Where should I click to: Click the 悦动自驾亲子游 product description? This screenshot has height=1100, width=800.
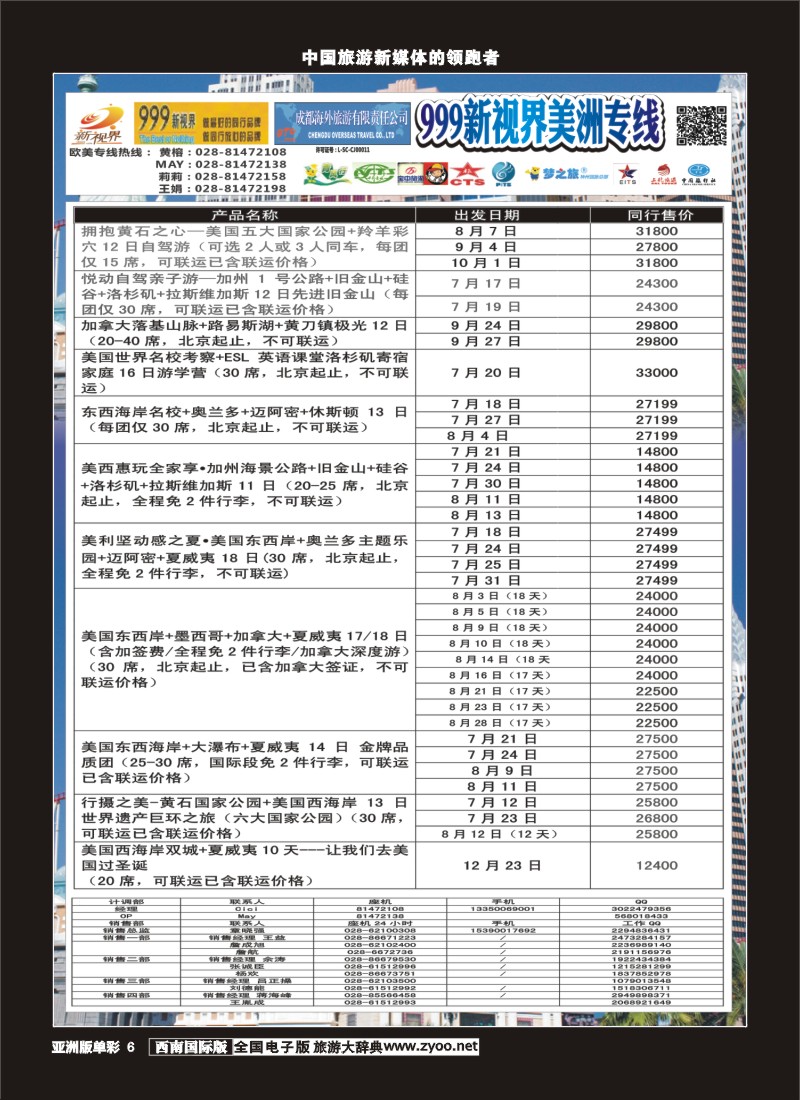pos(245,294)
